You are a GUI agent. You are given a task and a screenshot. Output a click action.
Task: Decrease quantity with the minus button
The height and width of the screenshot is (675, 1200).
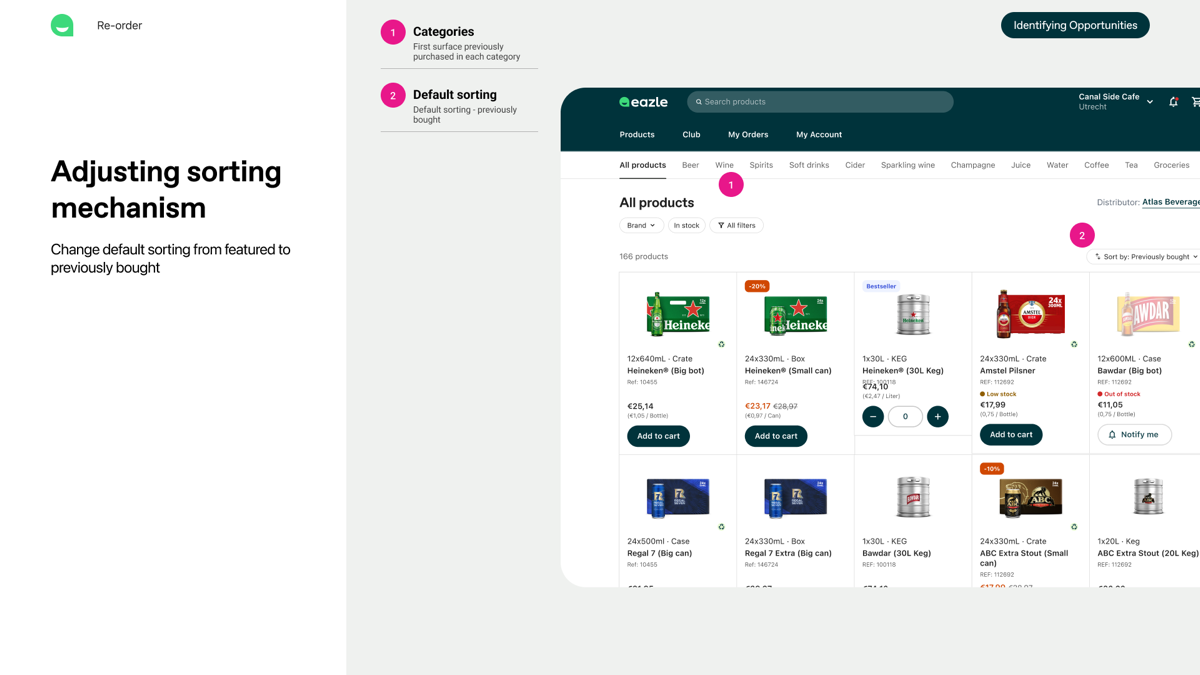[x=873, y=416]
